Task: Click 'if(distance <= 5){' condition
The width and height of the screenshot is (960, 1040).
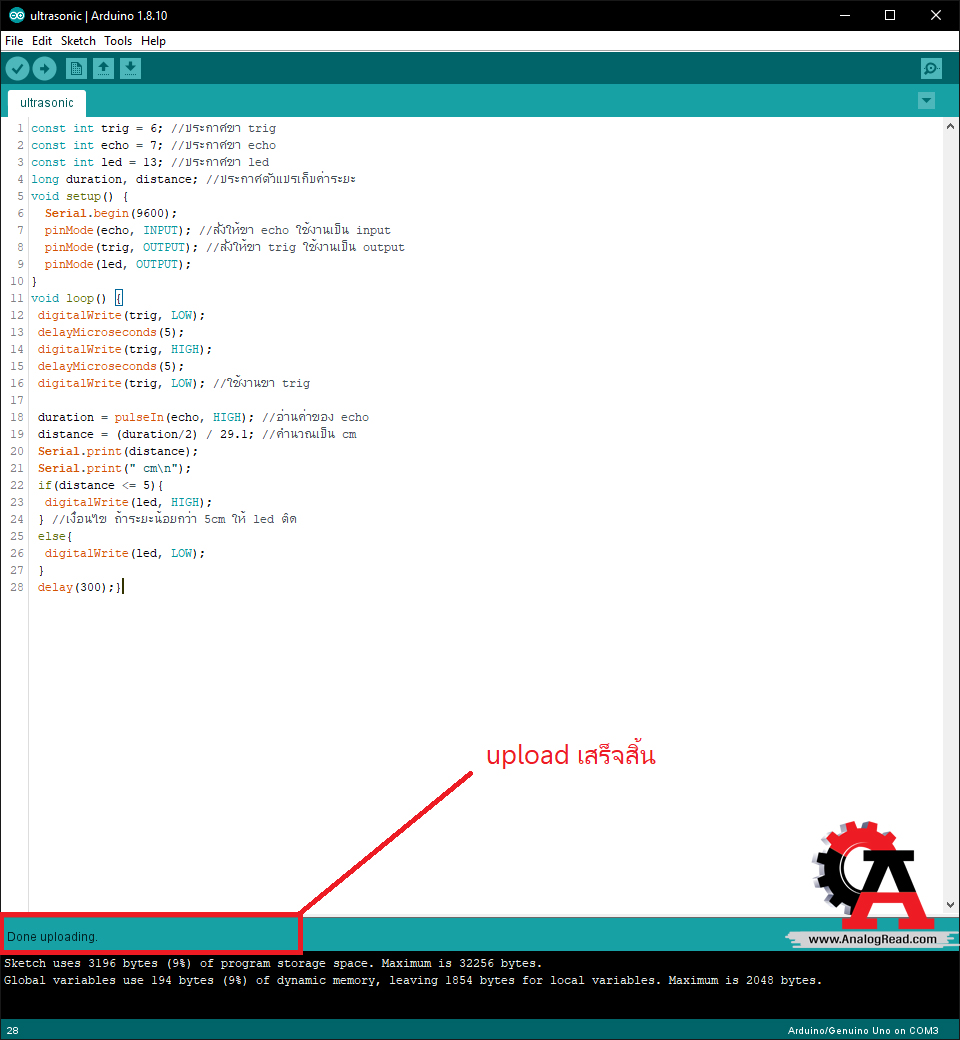Action: coord(100,486)
